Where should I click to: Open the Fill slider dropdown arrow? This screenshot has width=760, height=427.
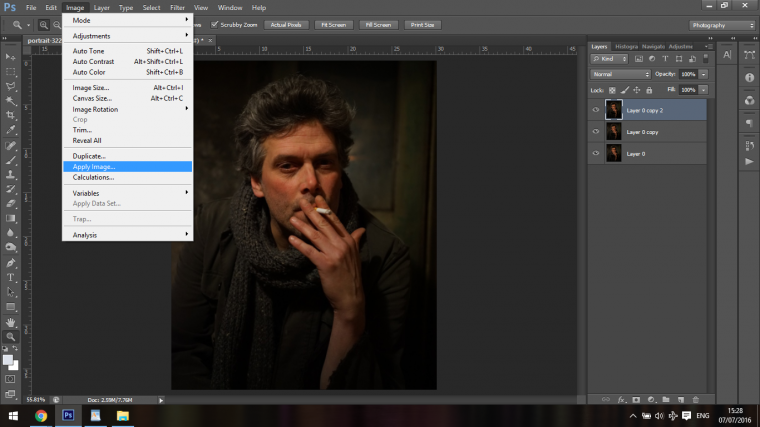click(703, 90)
